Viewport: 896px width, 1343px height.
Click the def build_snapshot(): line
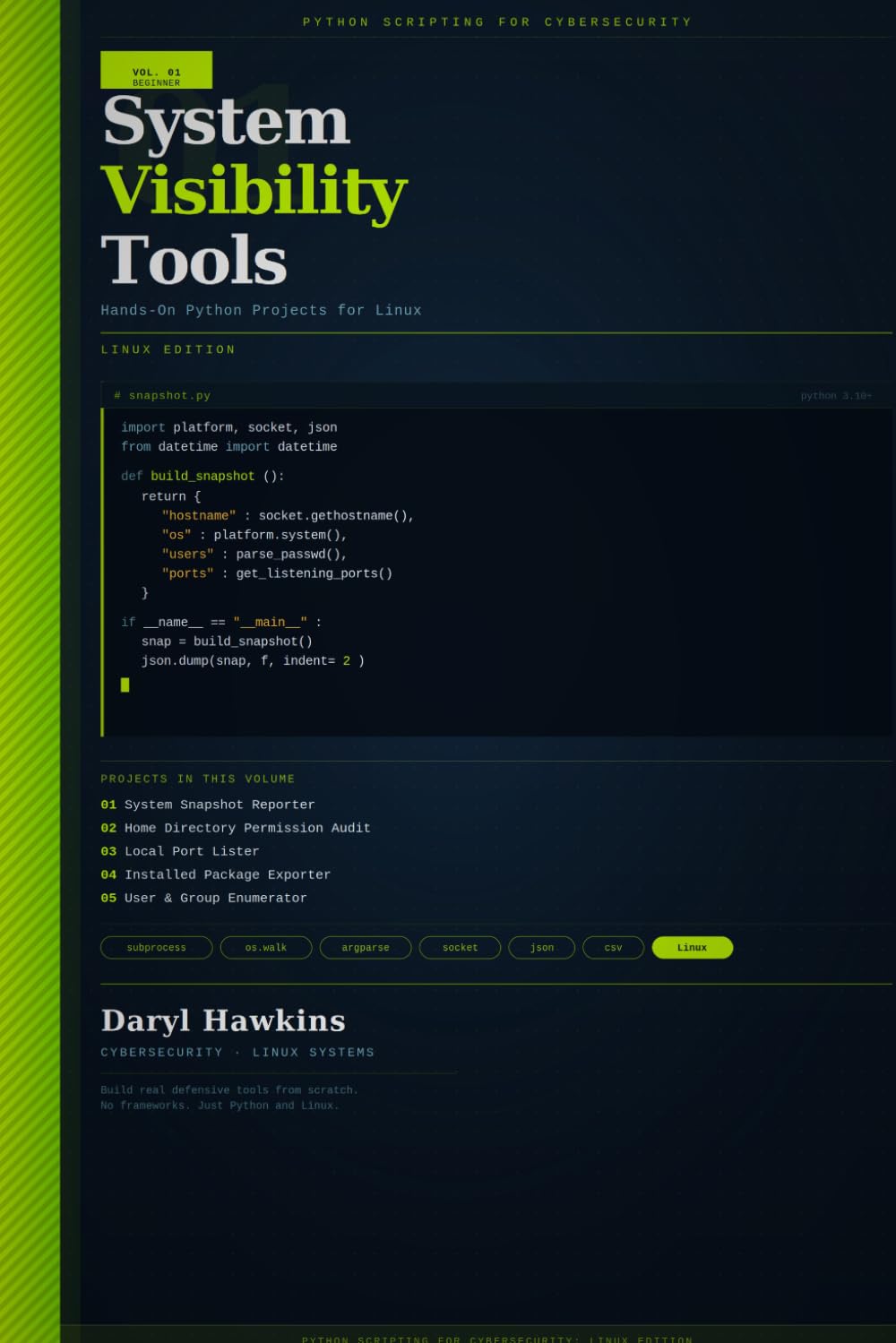pyautogui.click(x=202, y=476)
